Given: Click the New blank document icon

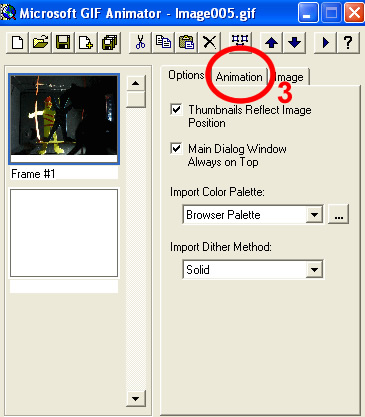Looking at the screenshot, I should 17,43.
